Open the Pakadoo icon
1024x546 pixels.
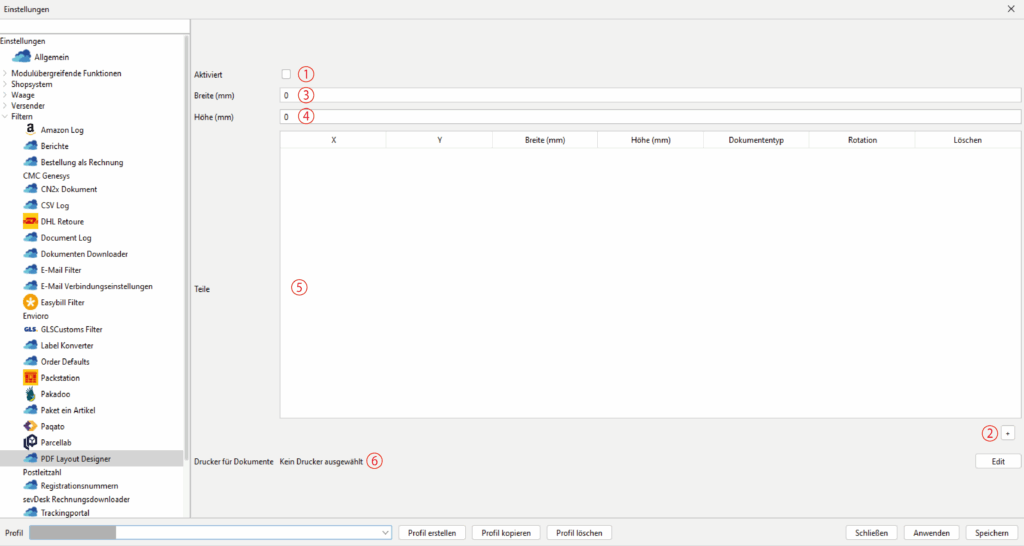(30, 394)
